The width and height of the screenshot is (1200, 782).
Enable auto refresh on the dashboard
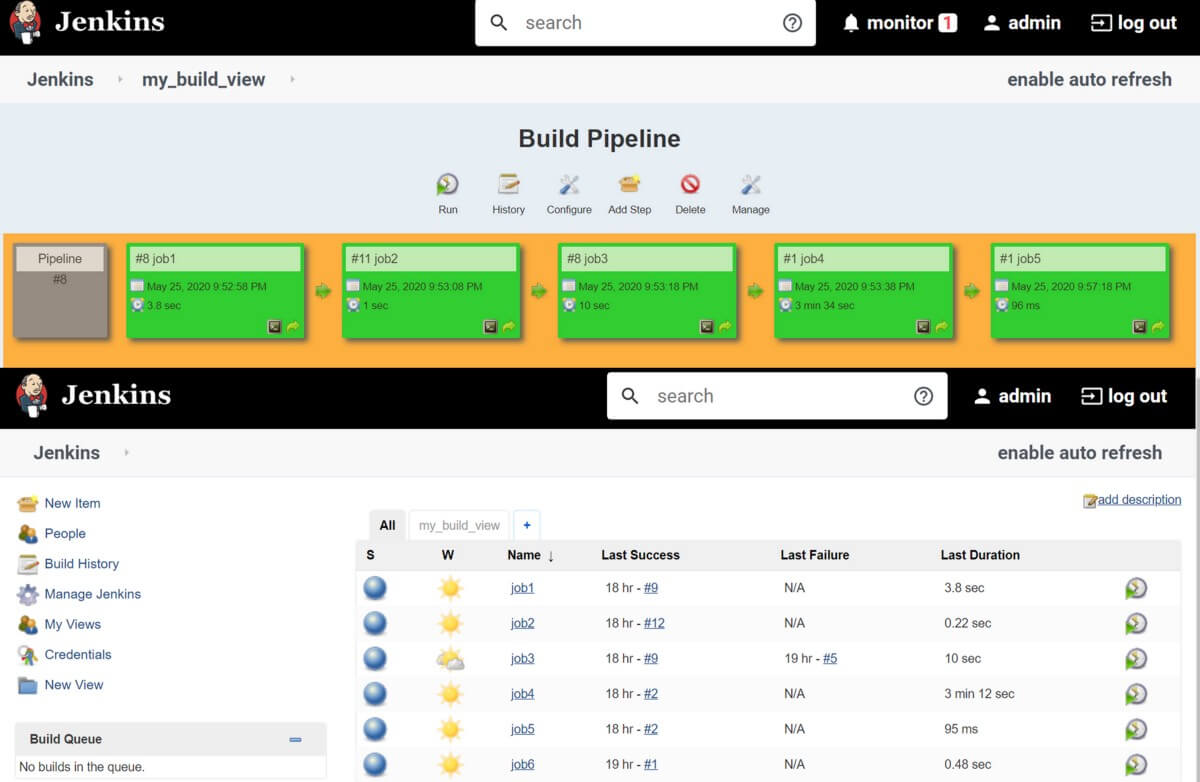[x=1080, y=452]
